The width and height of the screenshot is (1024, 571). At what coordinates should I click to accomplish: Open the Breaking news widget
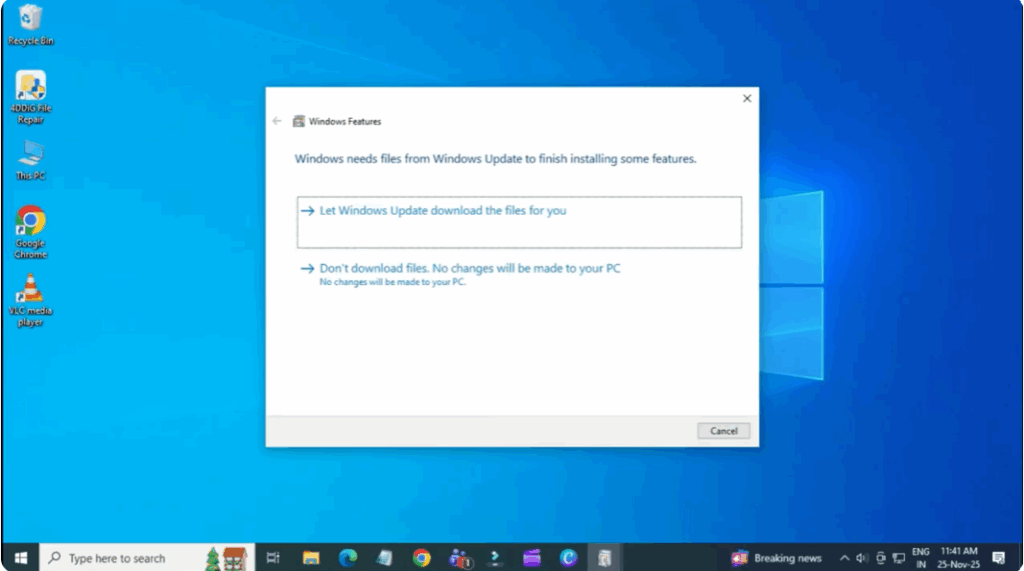coord(776,558)
